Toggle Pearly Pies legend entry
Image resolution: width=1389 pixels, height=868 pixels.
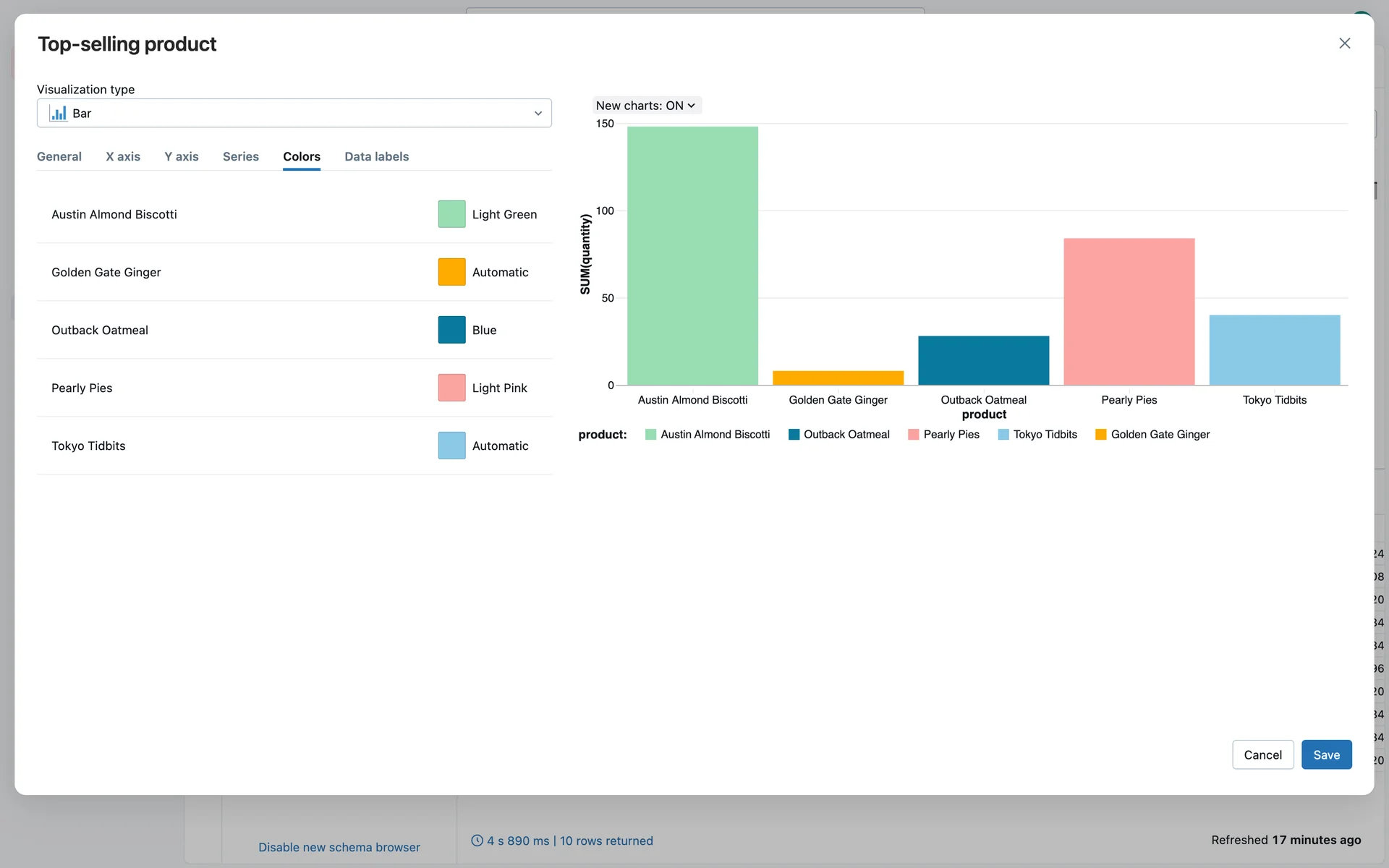click(x=951, y=435)
